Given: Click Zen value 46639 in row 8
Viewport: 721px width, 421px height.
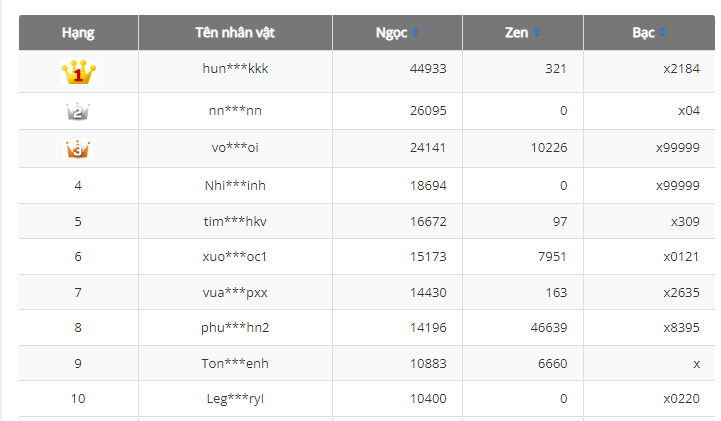Looking at the screenshot, I should 548,328.
